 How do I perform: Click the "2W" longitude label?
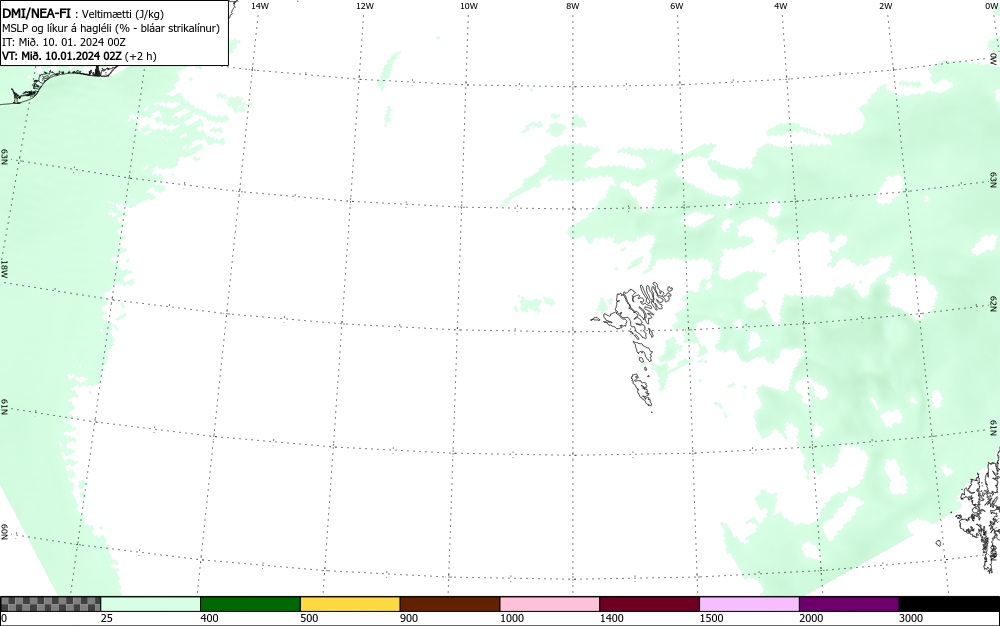pos(885,6)
